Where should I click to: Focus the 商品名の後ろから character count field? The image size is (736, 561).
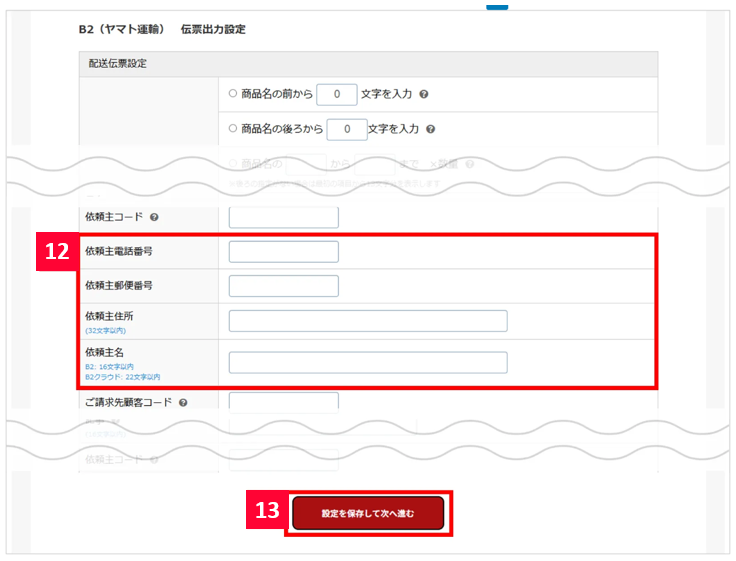point(347,129)
